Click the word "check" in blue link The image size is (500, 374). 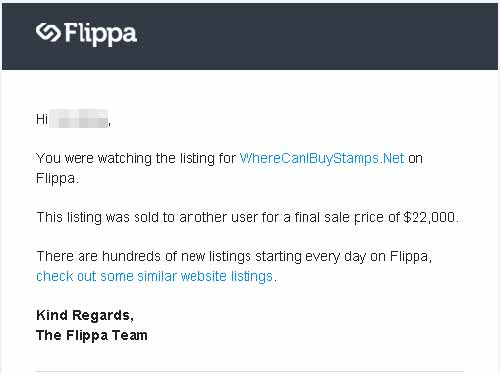(54, 276)
